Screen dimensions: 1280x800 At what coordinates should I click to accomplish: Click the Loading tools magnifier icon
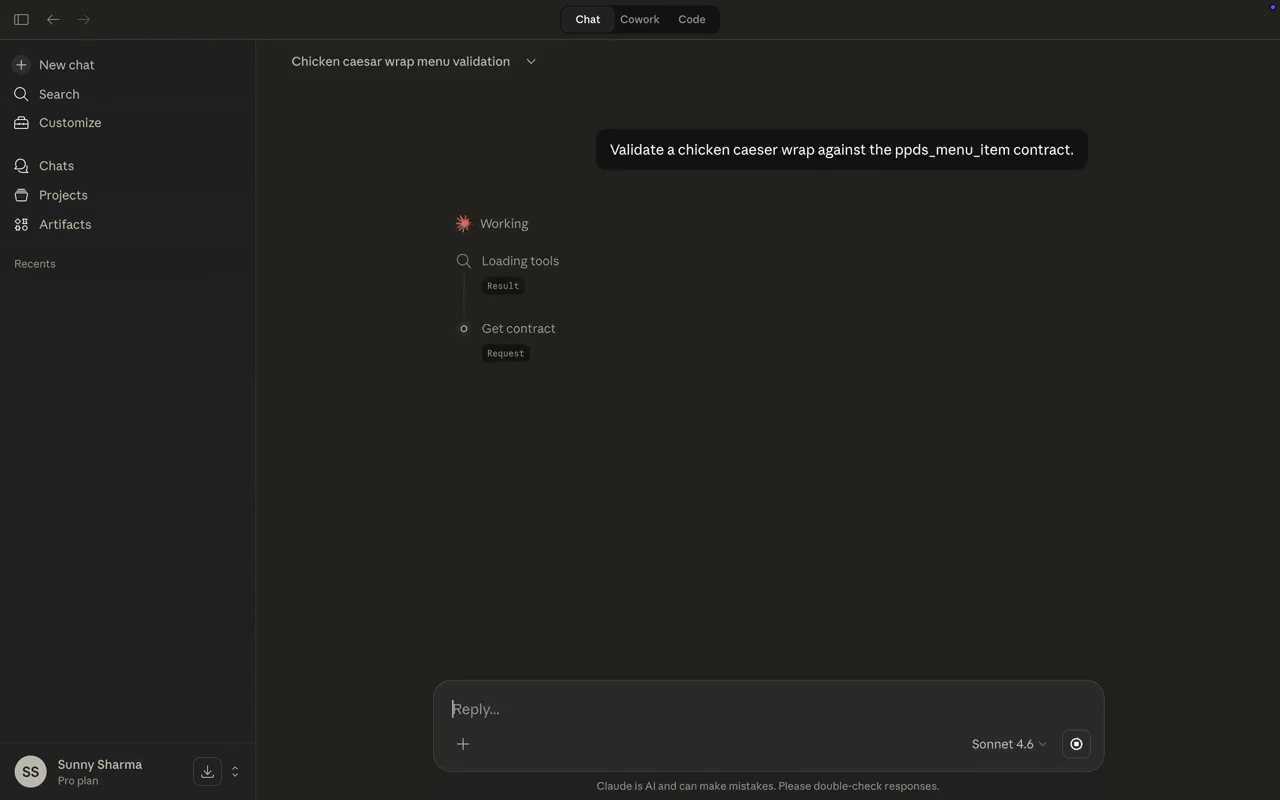464,261
